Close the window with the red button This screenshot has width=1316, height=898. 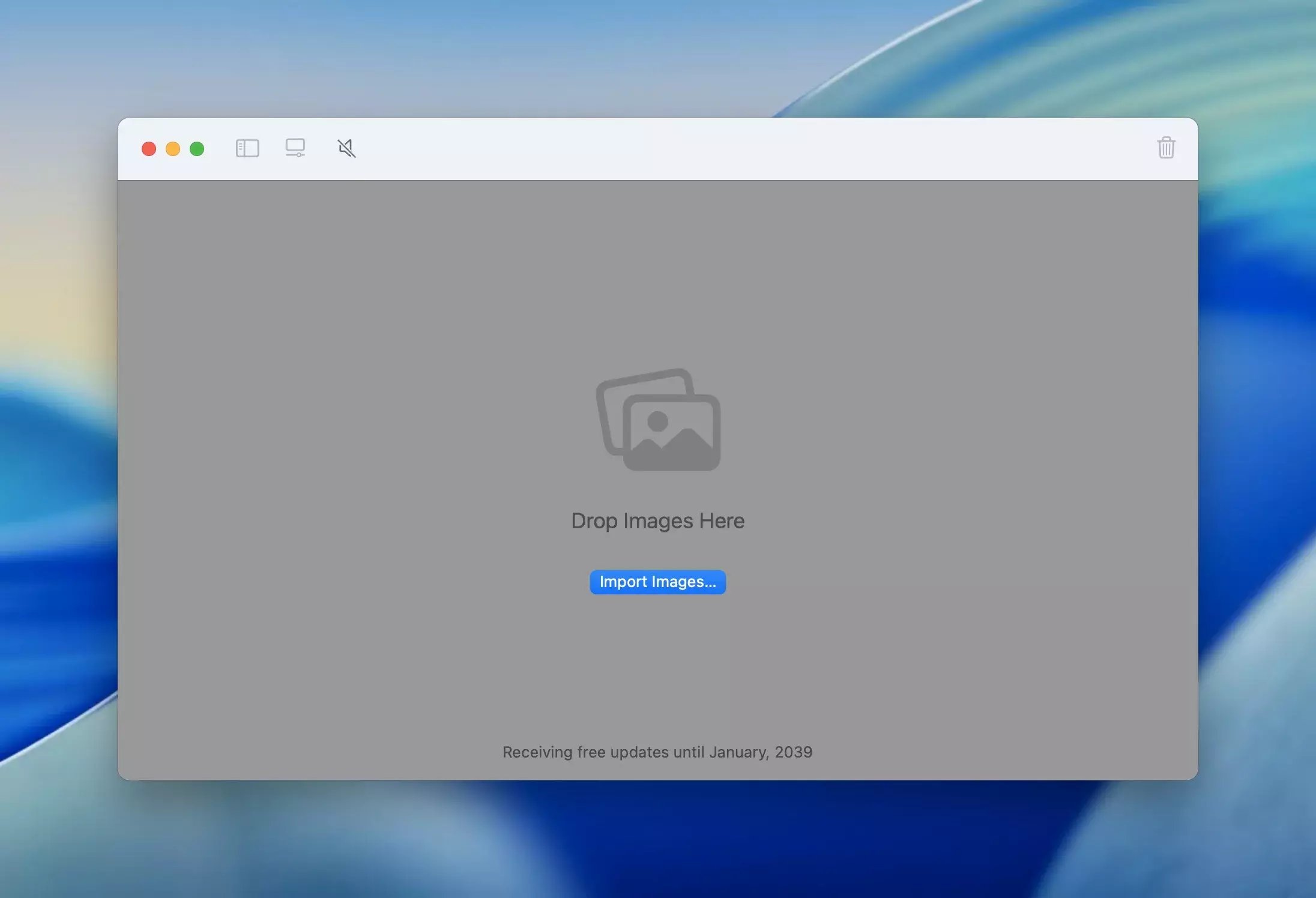(149, 149)
